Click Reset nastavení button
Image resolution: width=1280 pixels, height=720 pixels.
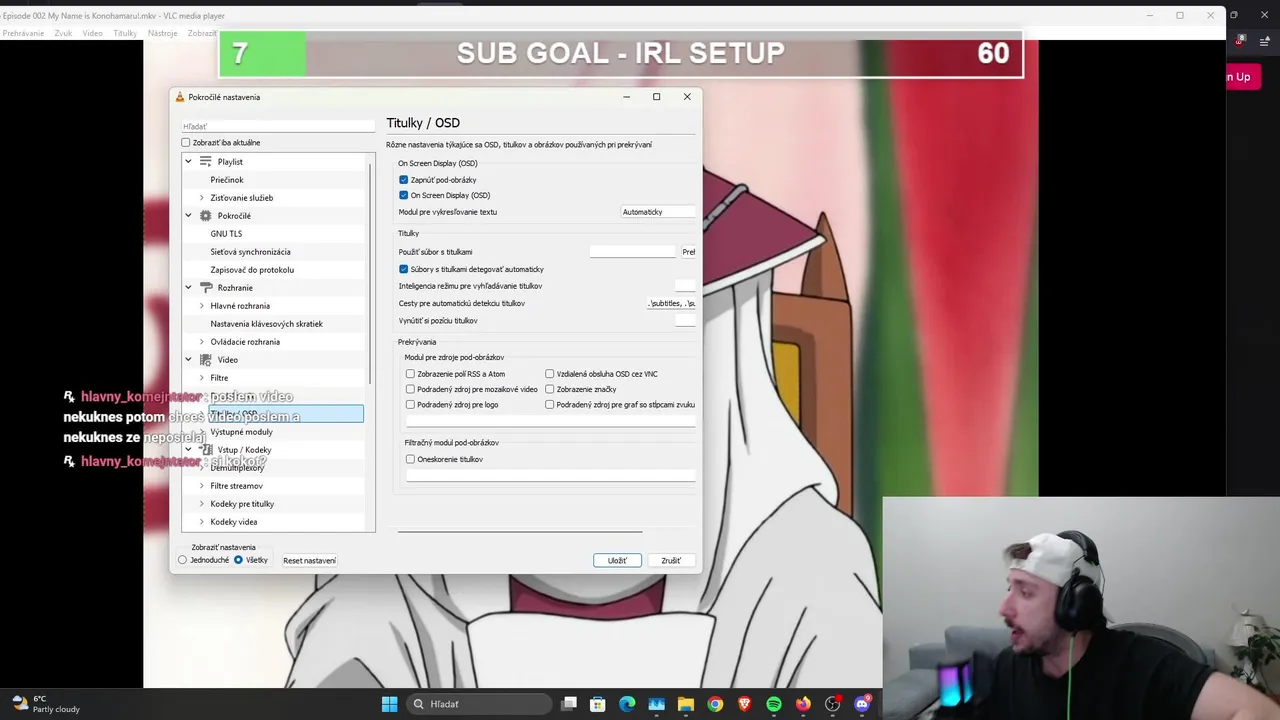[309, 560]
